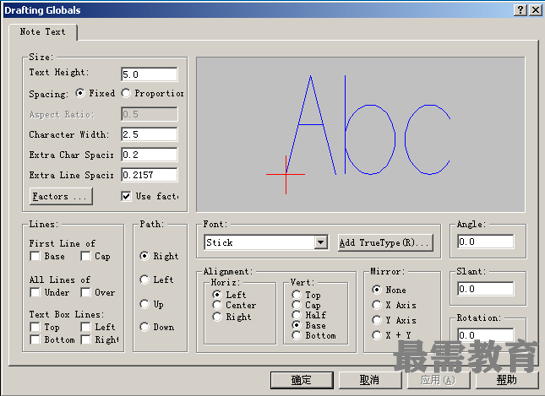Click the Extra Line Spacing field

click(149, 175)
